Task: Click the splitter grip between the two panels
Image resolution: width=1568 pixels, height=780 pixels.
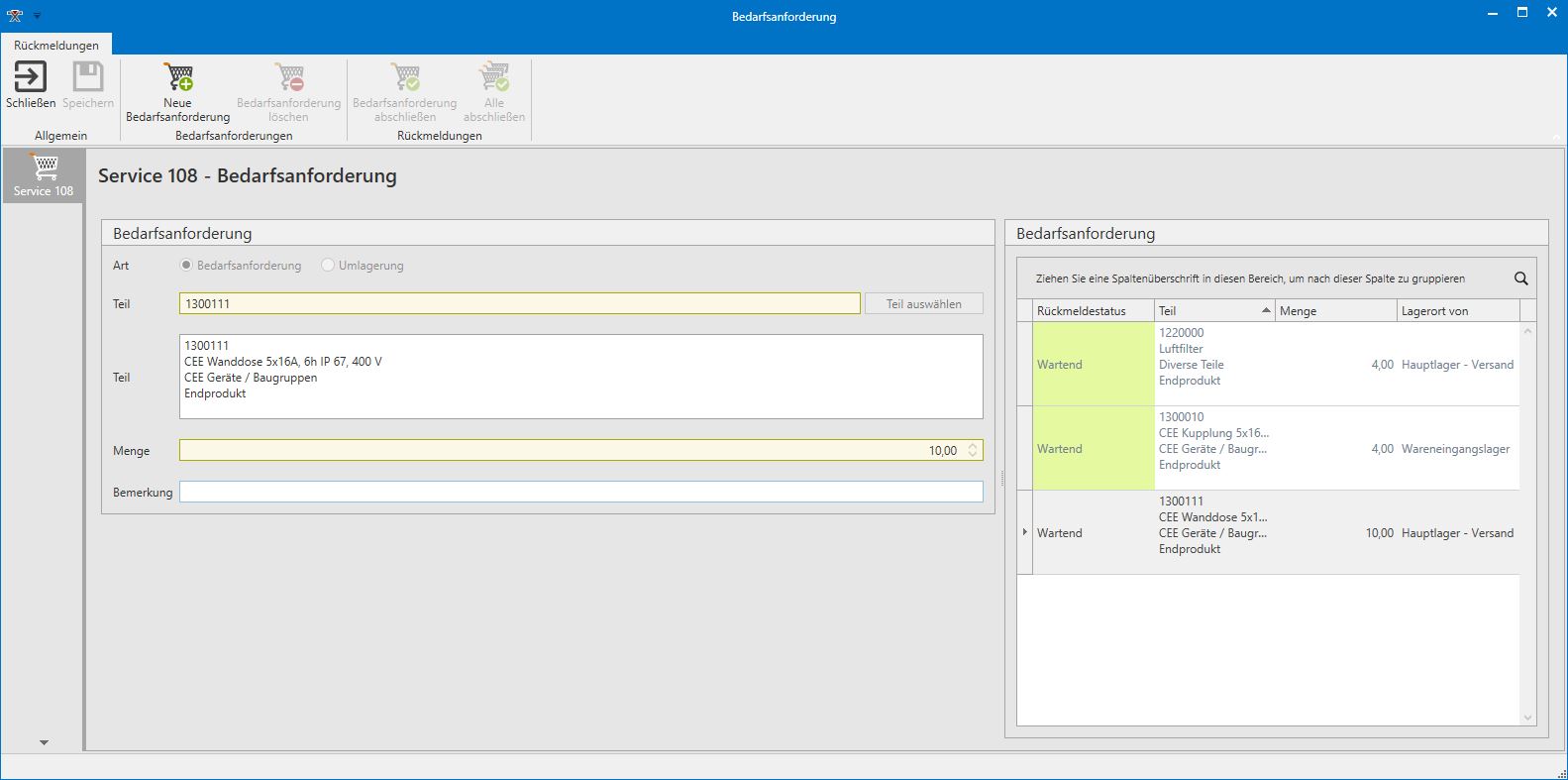Action: coord(1001,479)
